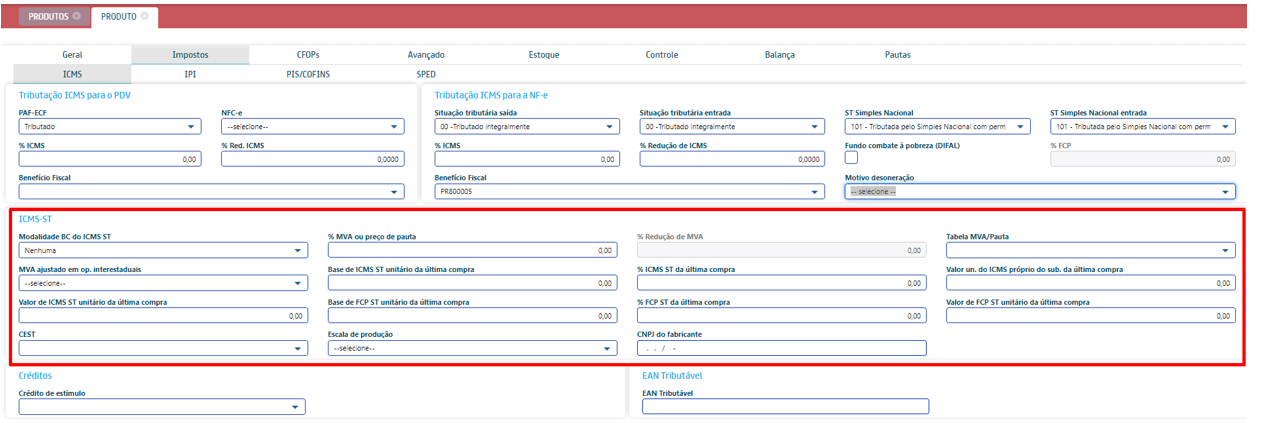Open NF-e Benefício Fiscal dropdown PR800005
Image resolution: width=1261 pixels, height=423 pixels.
coord(630,191)
